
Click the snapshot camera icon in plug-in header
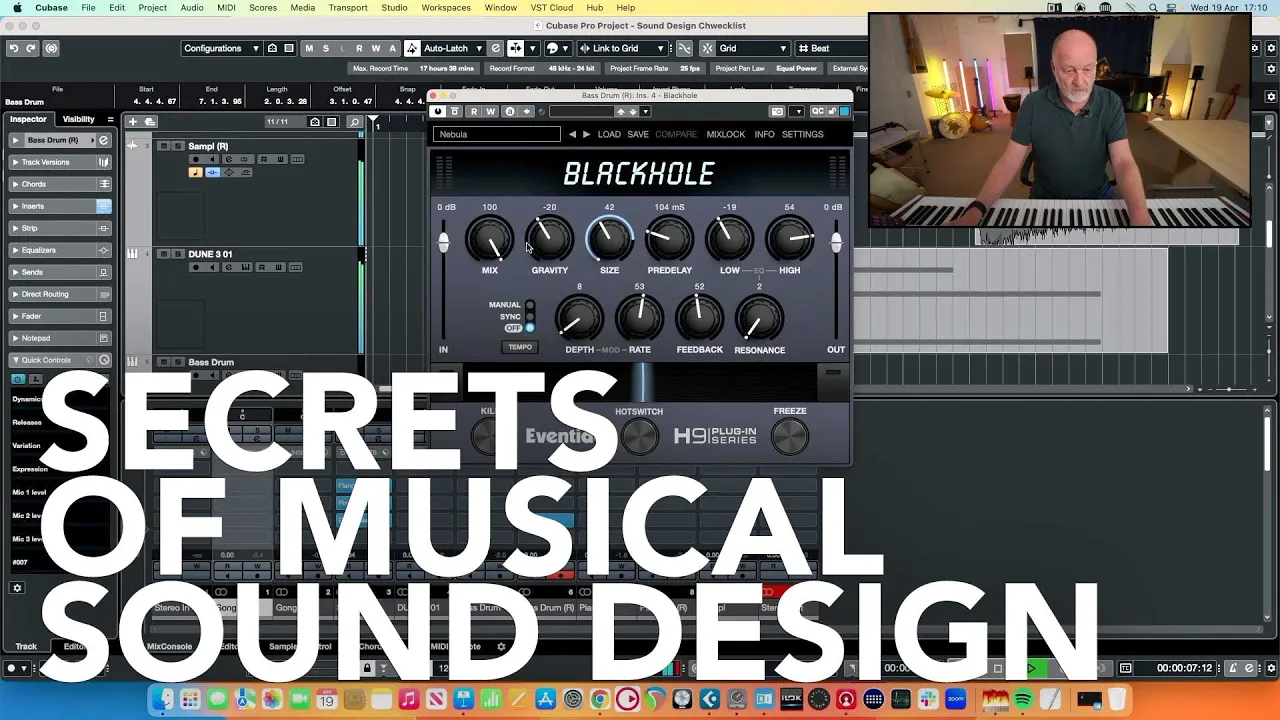point(777,111)
